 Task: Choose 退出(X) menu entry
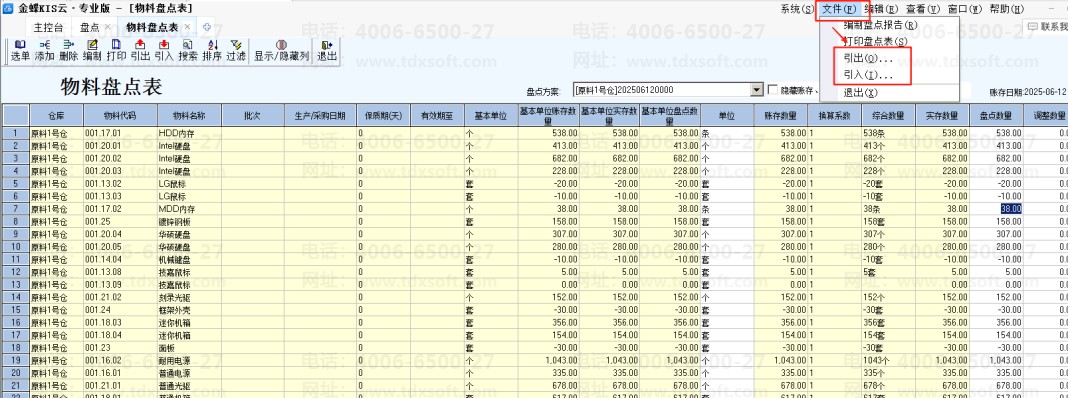pos(860,93)
